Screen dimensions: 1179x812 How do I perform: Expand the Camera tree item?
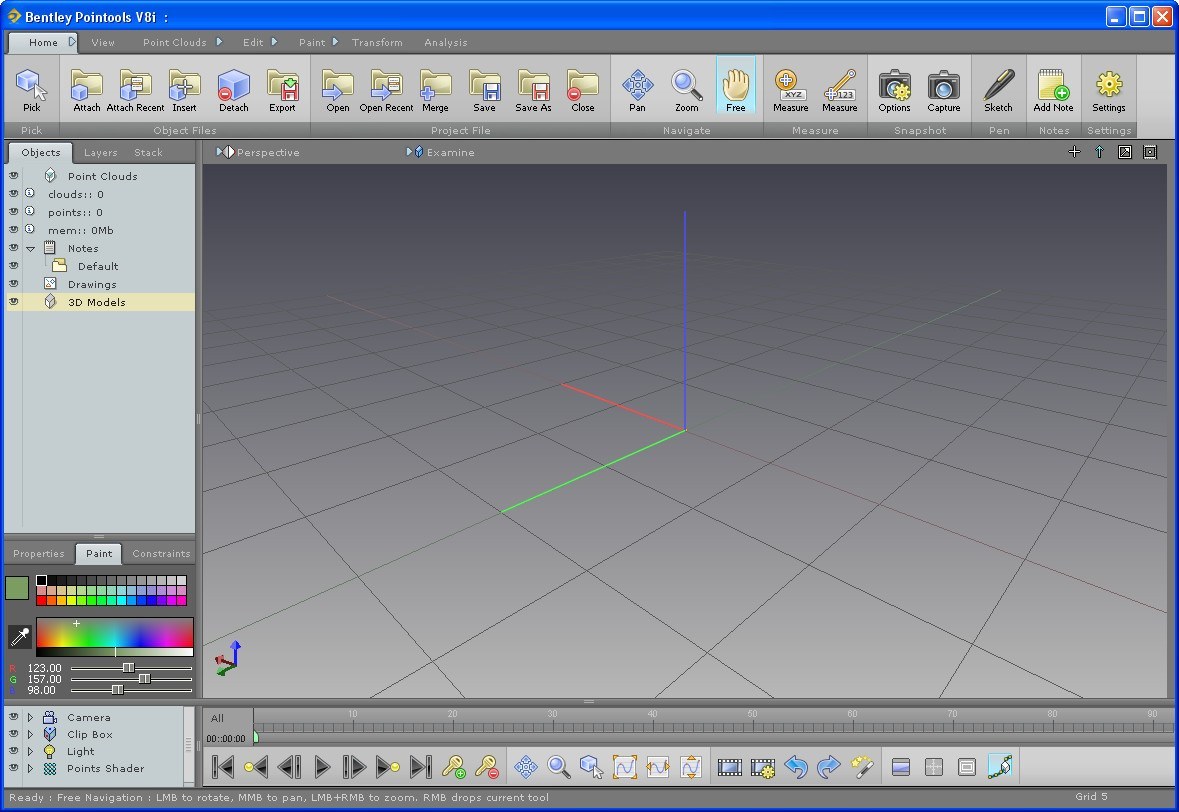point(30,717)
